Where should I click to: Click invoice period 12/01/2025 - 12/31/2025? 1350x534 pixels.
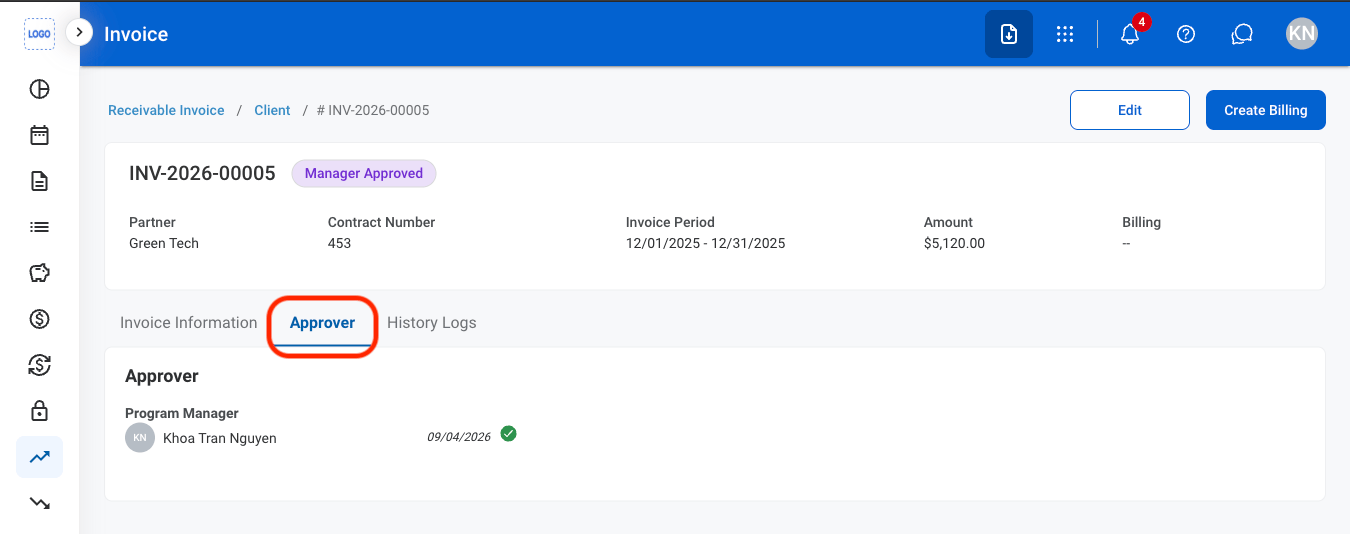(705, 243)
